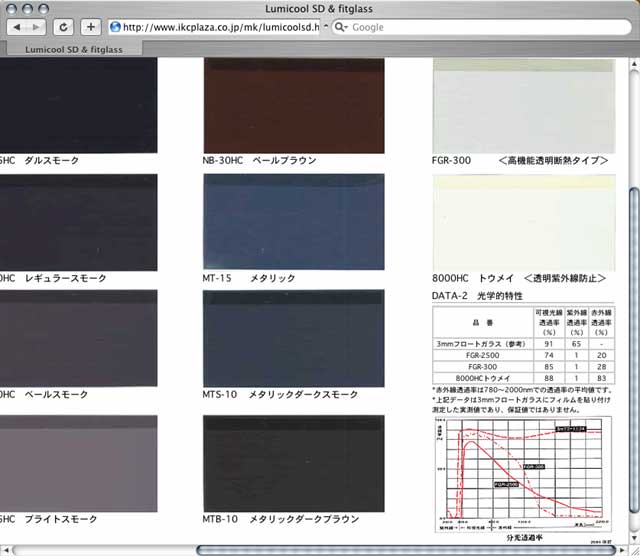Screen dimensions: 640x556
Task: Click the window title Lumicool SD & fitglass
Action: 319,9
